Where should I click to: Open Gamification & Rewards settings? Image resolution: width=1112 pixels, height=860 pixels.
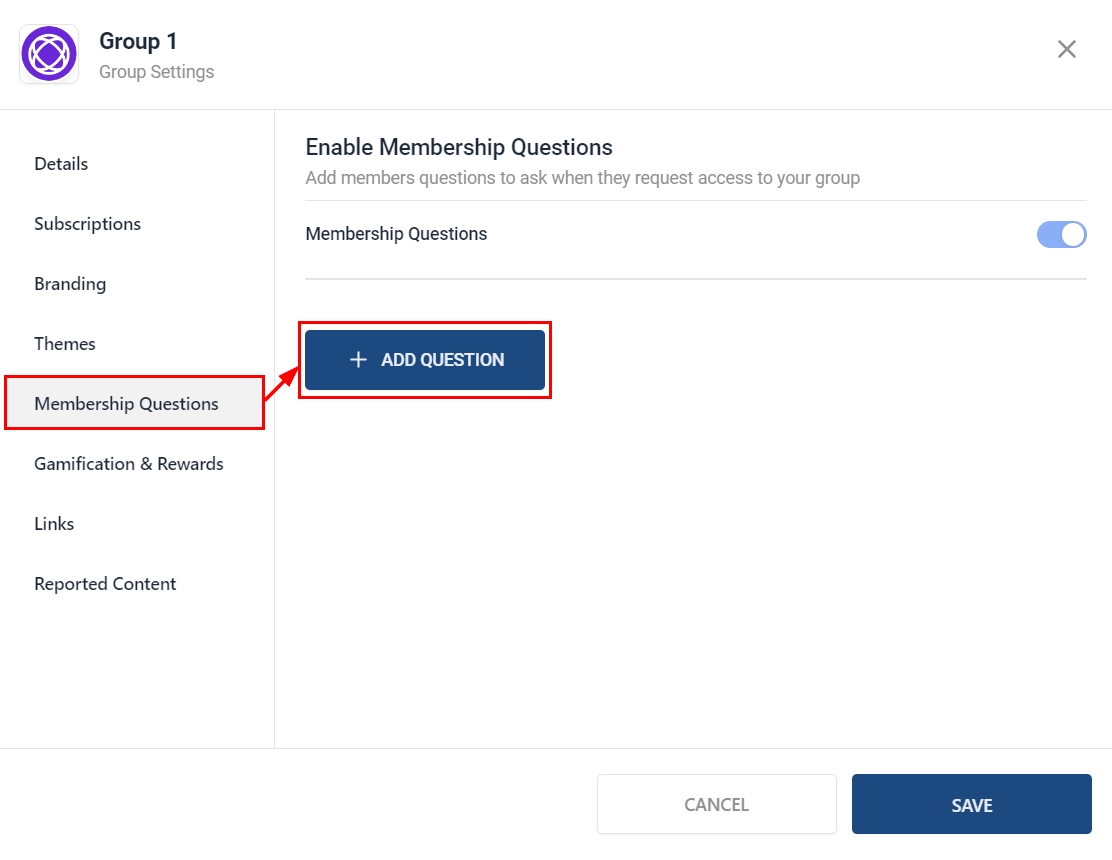coord(128,464)
